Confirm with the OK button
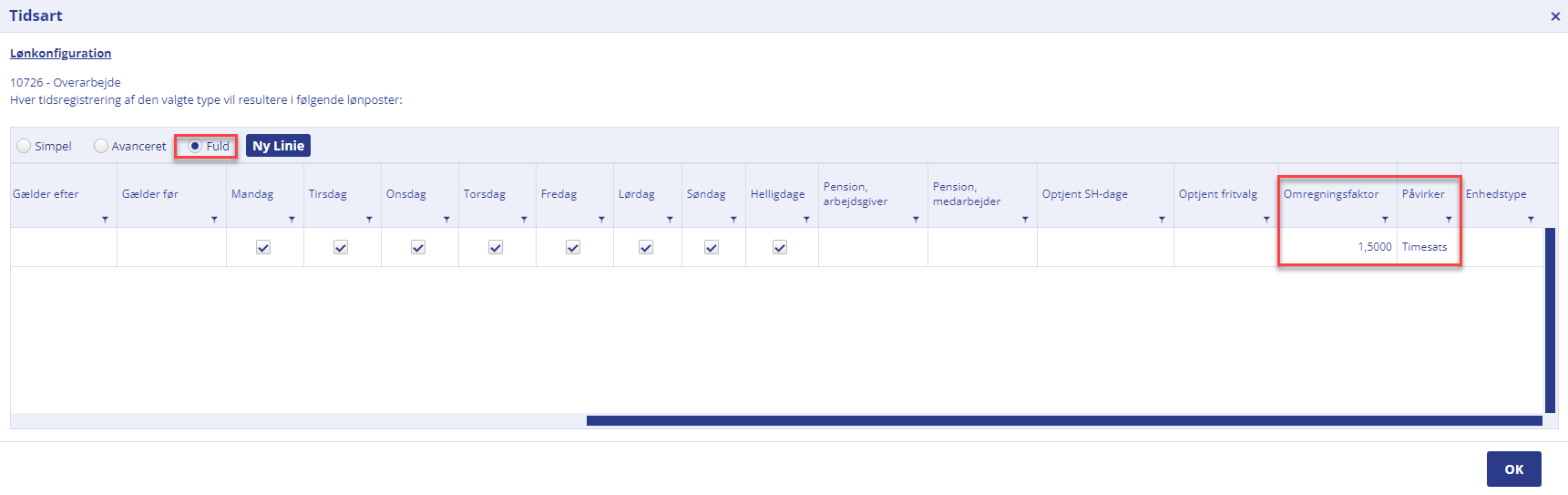This screenshot has height=495, width=1568. (1514, 469)
